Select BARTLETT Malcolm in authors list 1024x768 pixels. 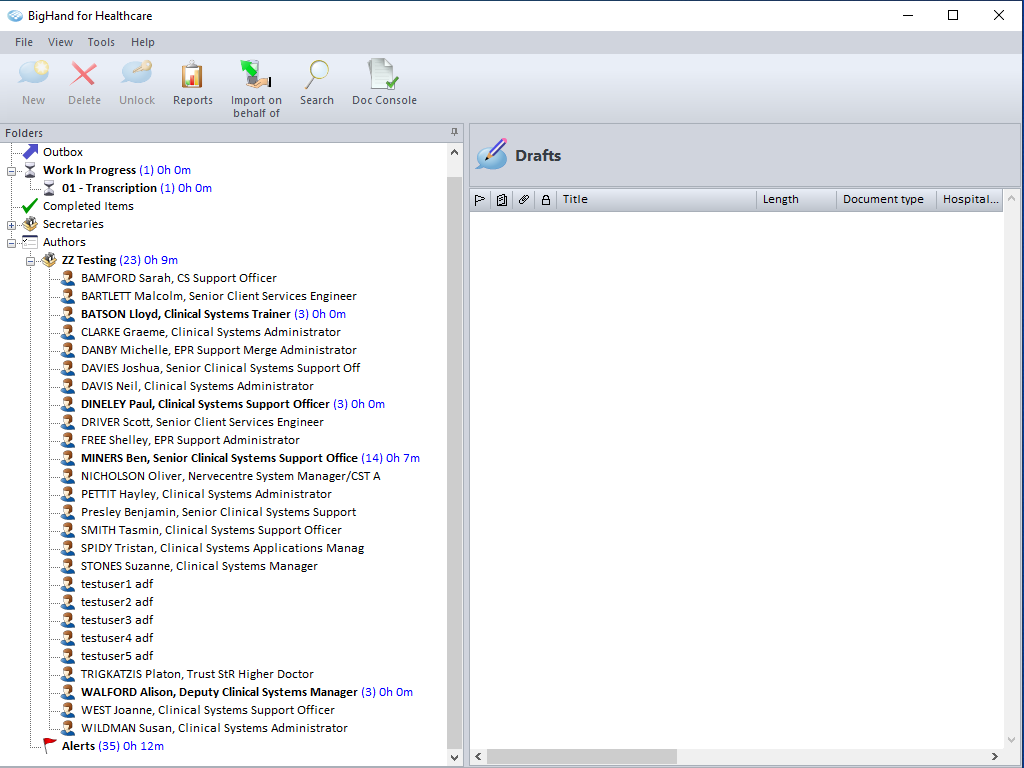[x=219, y=296]
